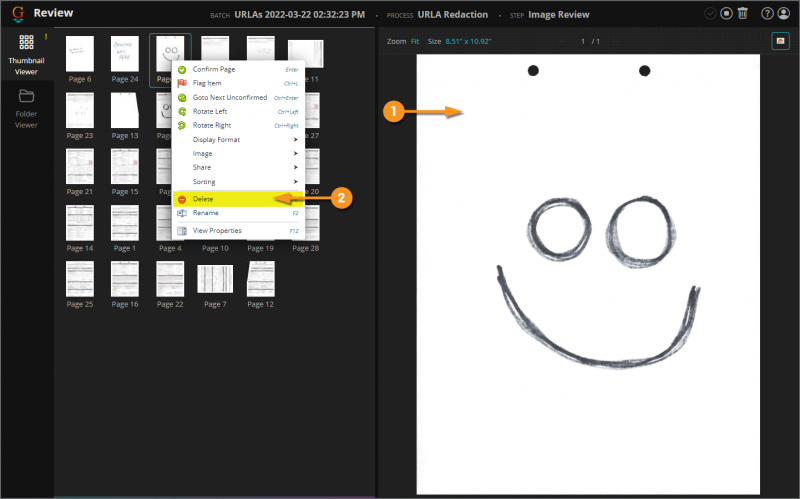Open the help question mark icon
This screenshot has width=800, height=499.
(767, 14)
